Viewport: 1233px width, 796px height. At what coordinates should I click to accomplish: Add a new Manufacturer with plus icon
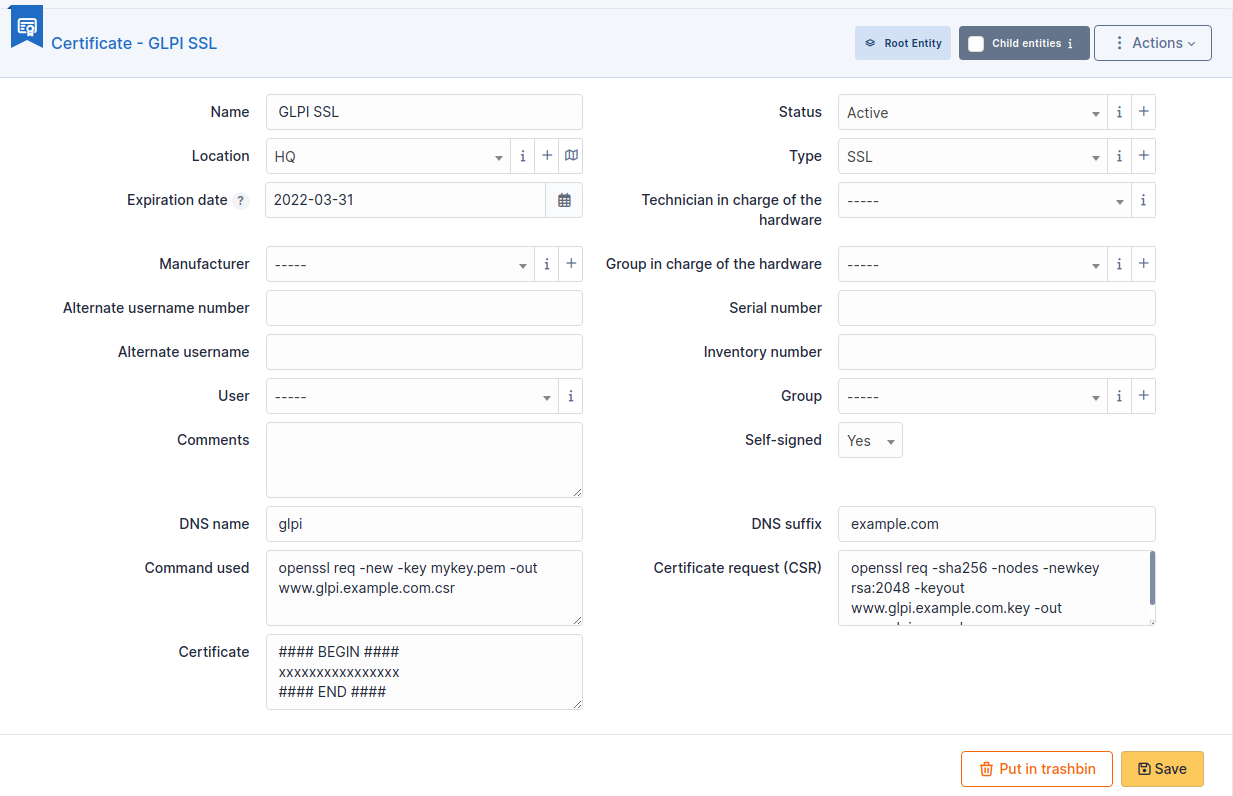[x=571, y=264]
